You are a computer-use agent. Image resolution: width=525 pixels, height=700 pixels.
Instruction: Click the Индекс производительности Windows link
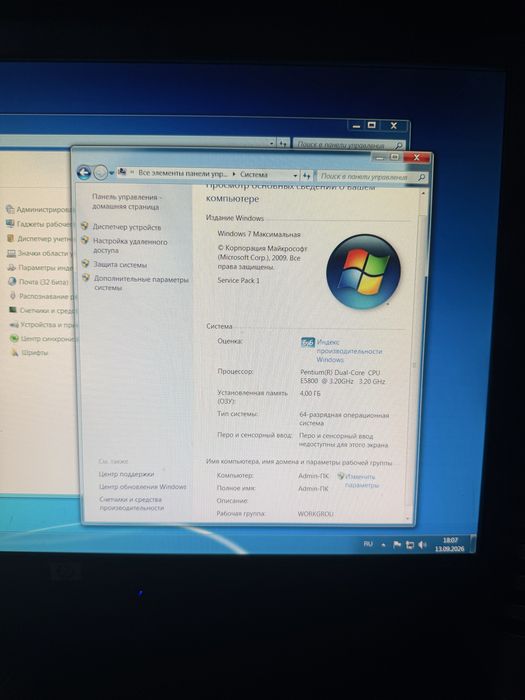[x=349, y=351]
